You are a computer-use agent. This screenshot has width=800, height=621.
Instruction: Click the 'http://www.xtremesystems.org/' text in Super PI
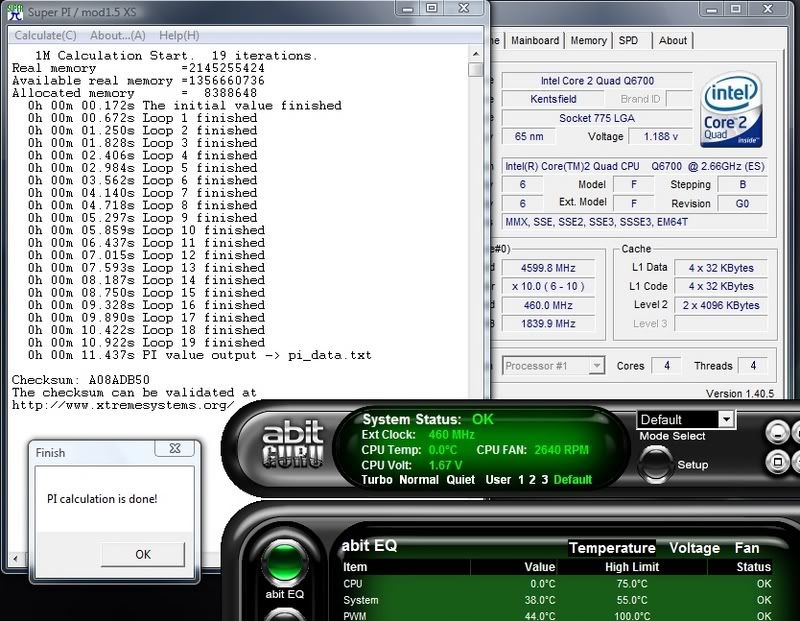[123, 405]
